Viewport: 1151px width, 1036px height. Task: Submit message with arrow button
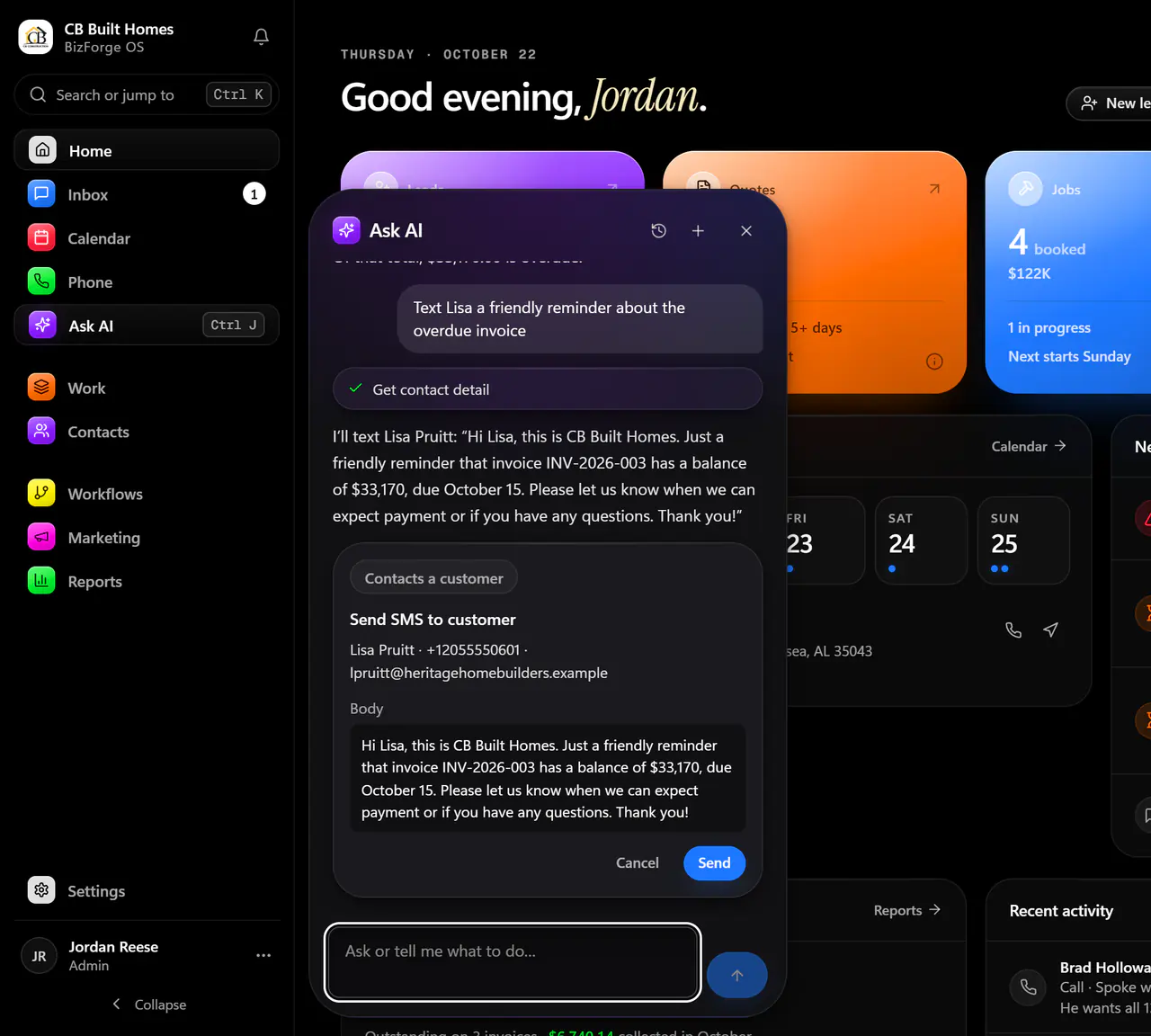(x=737, y=975)
